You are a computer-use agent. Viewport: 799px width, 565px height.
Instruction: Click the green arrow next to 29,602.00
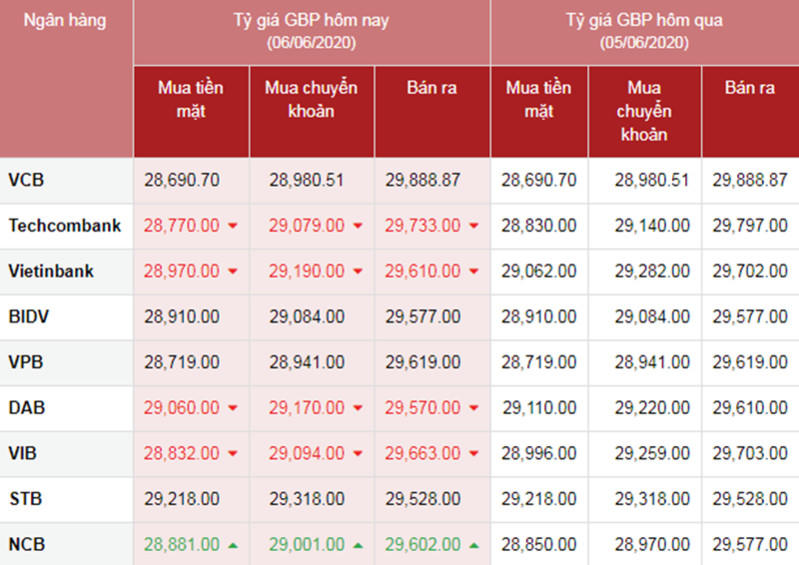475,545
